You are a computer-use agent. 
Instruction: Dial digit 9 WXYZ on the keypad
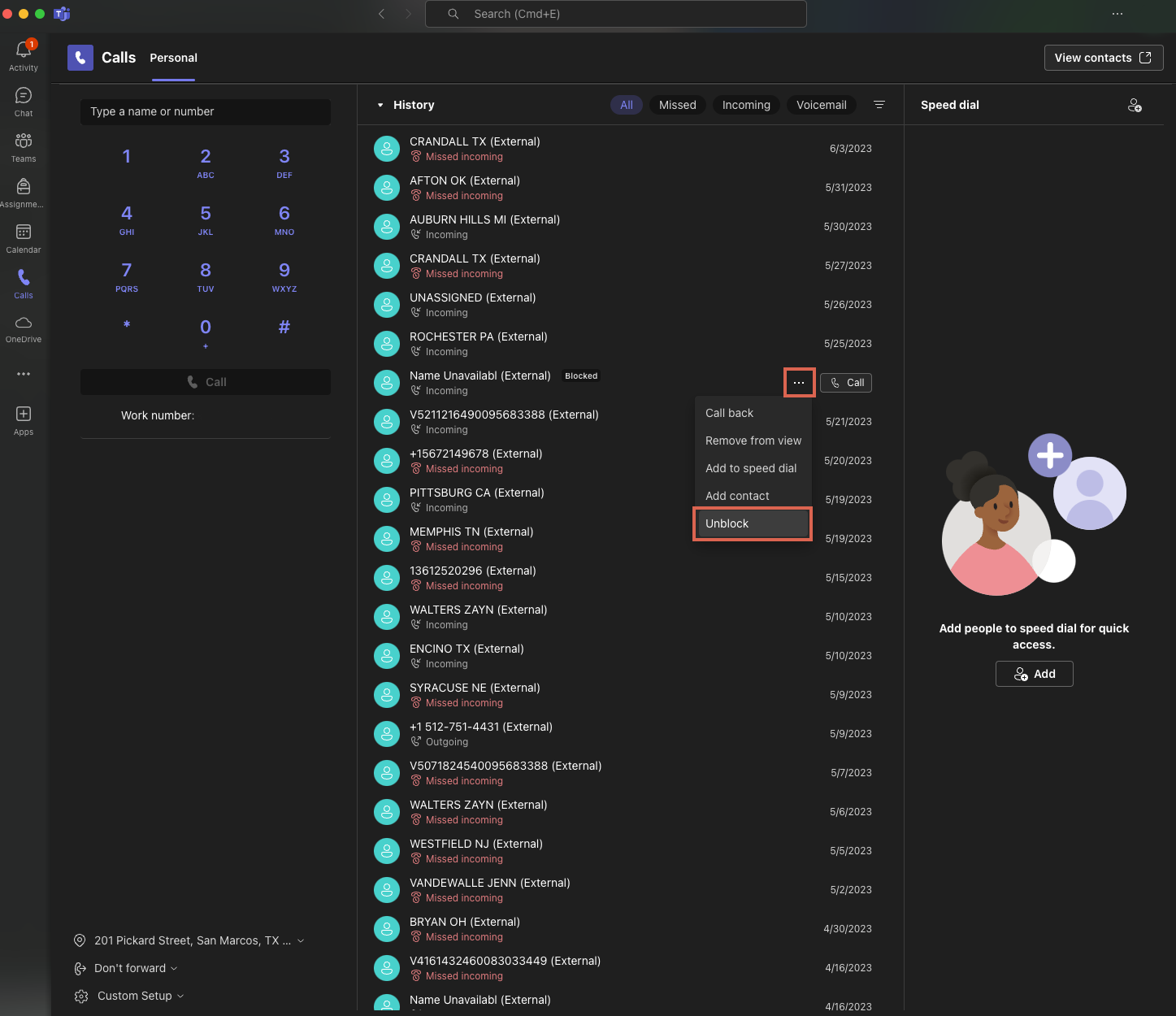coord(284,276)
